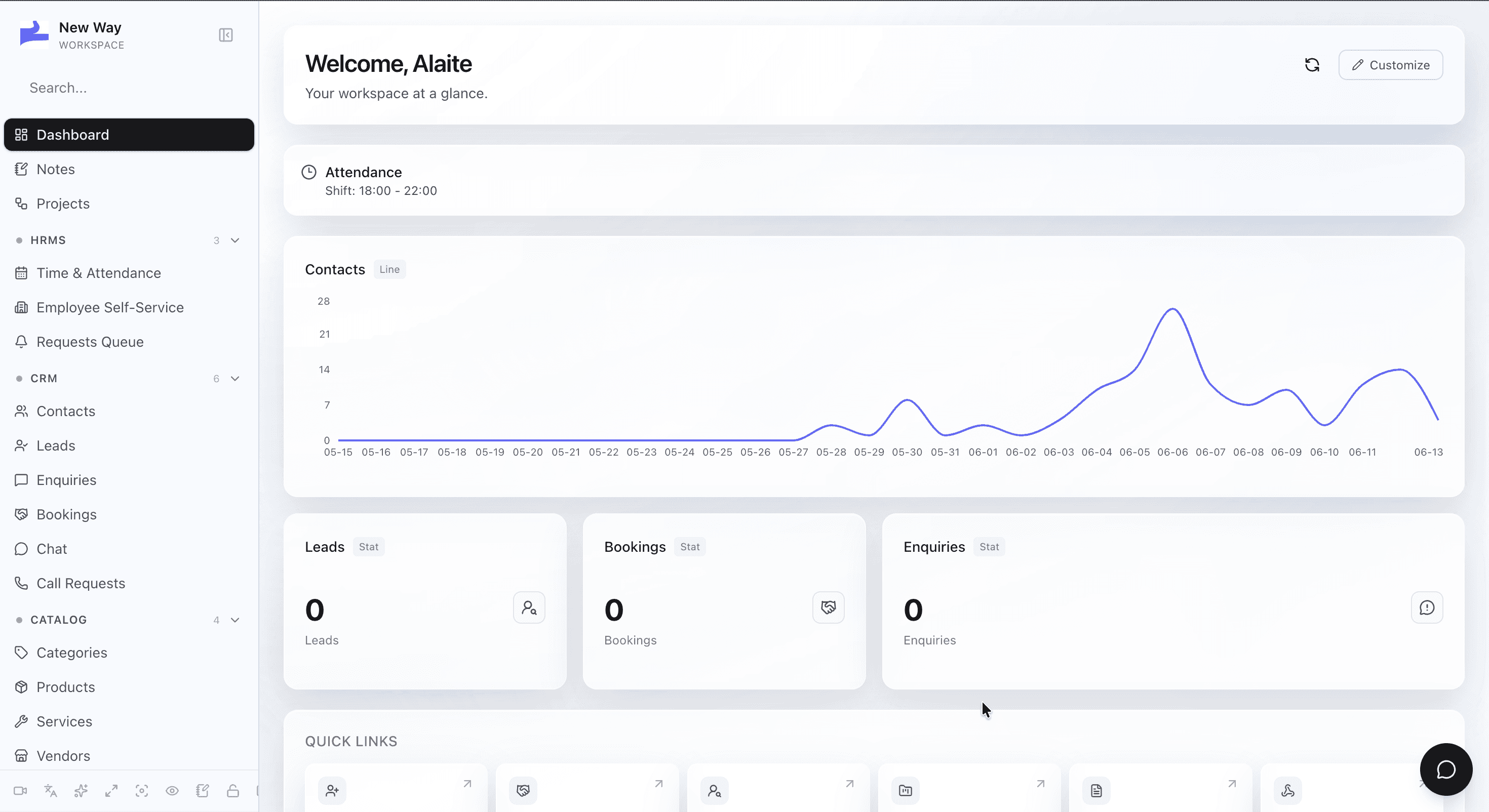
Task: Click the translate language icon in bottom toolbar
Action: pyautogui.click(x=51, y=791)
